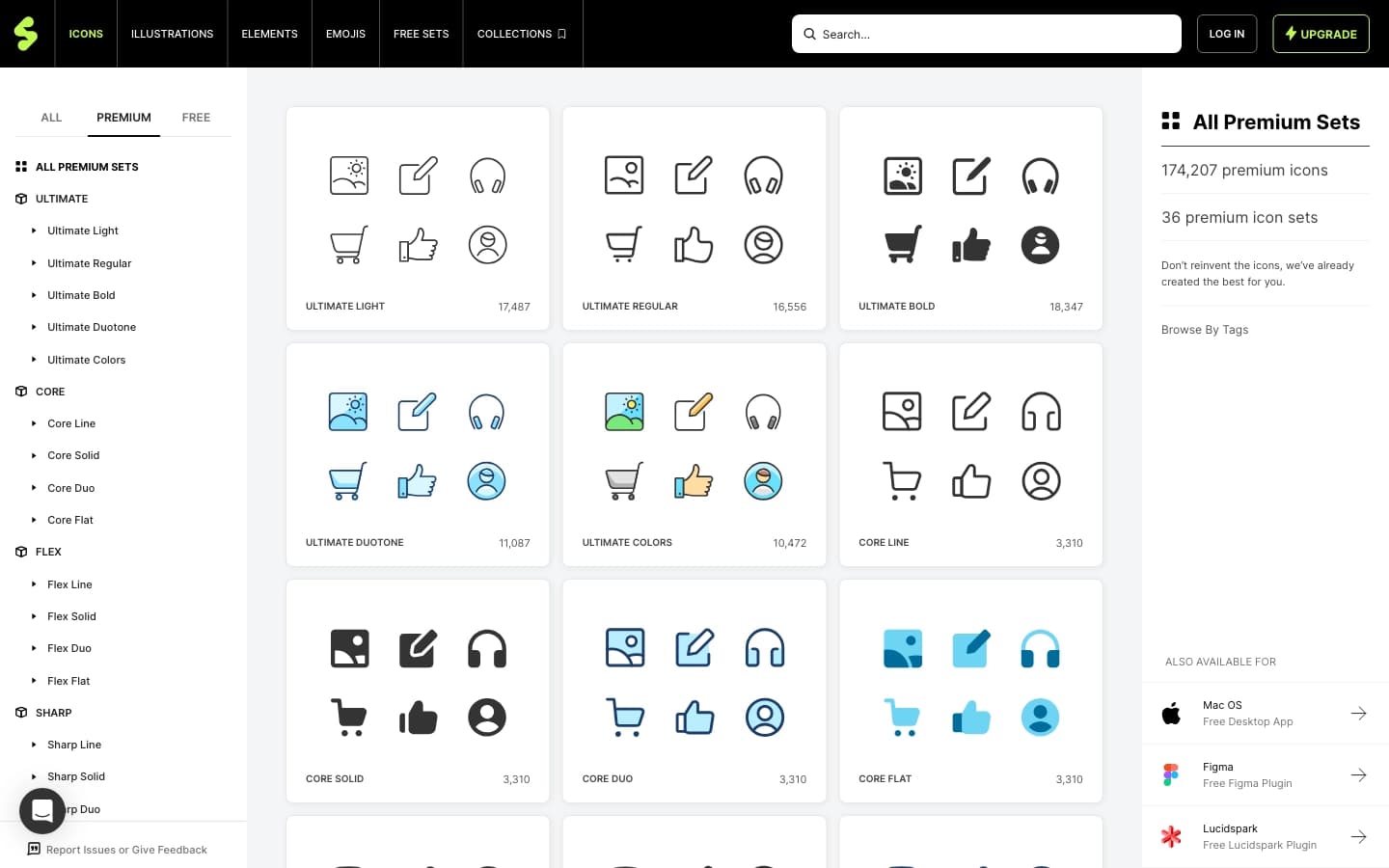Click the 18,347 count on Ultimate Bold
The width and height of the screenshot is (1389, 868).
[x=1066, y=307]
